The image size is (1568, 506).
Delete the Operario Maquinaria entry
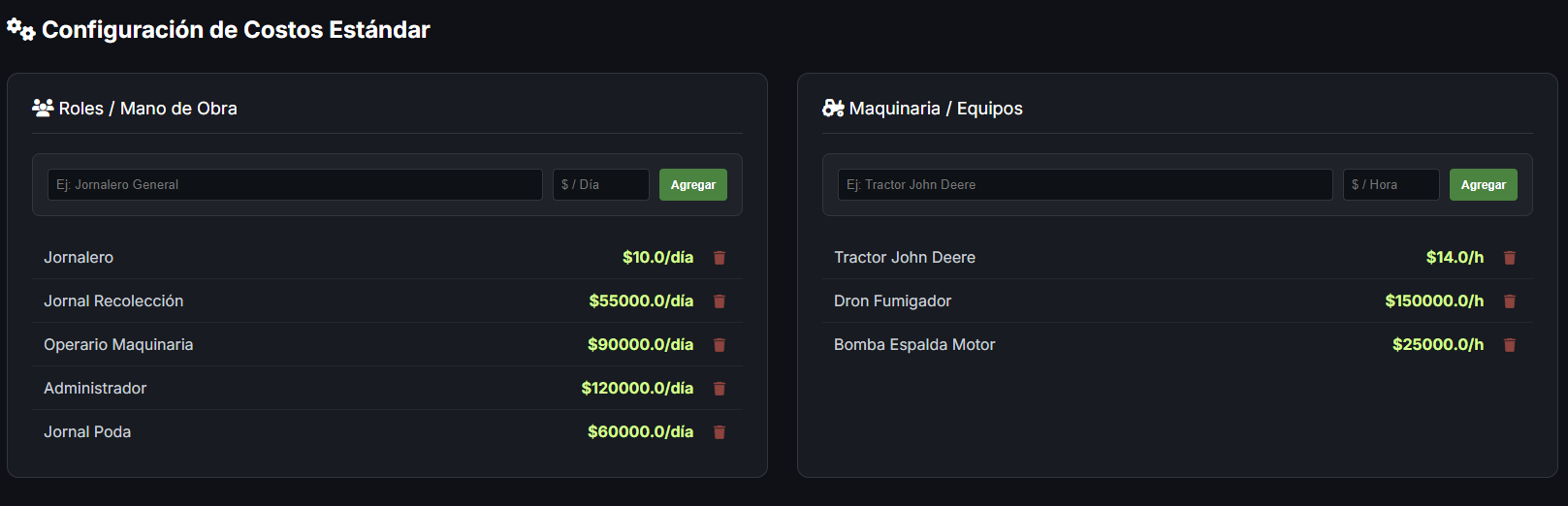tap(720, 345)
